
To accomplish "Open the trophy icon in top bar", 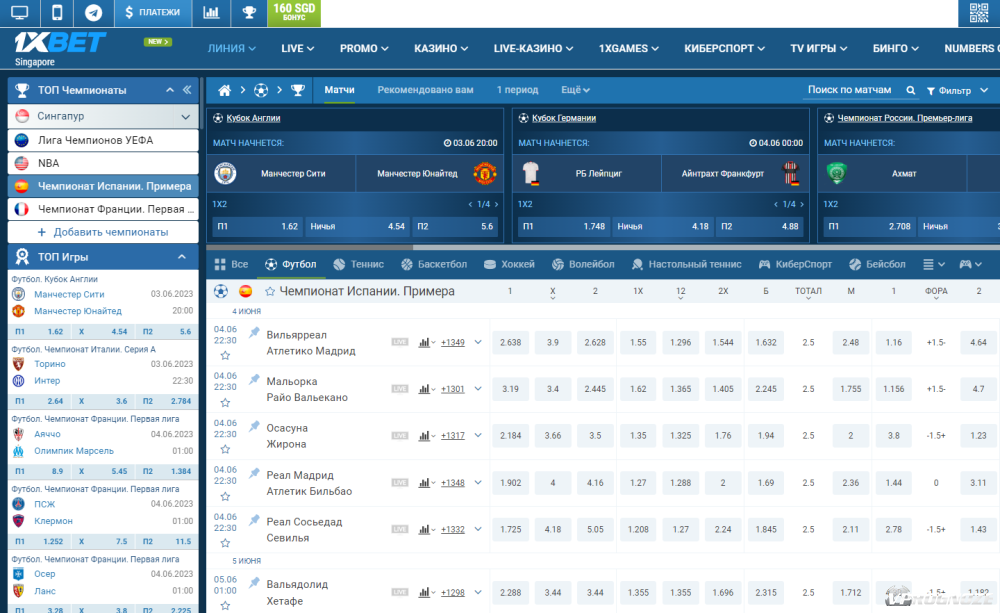I will (x=249, y=12).
